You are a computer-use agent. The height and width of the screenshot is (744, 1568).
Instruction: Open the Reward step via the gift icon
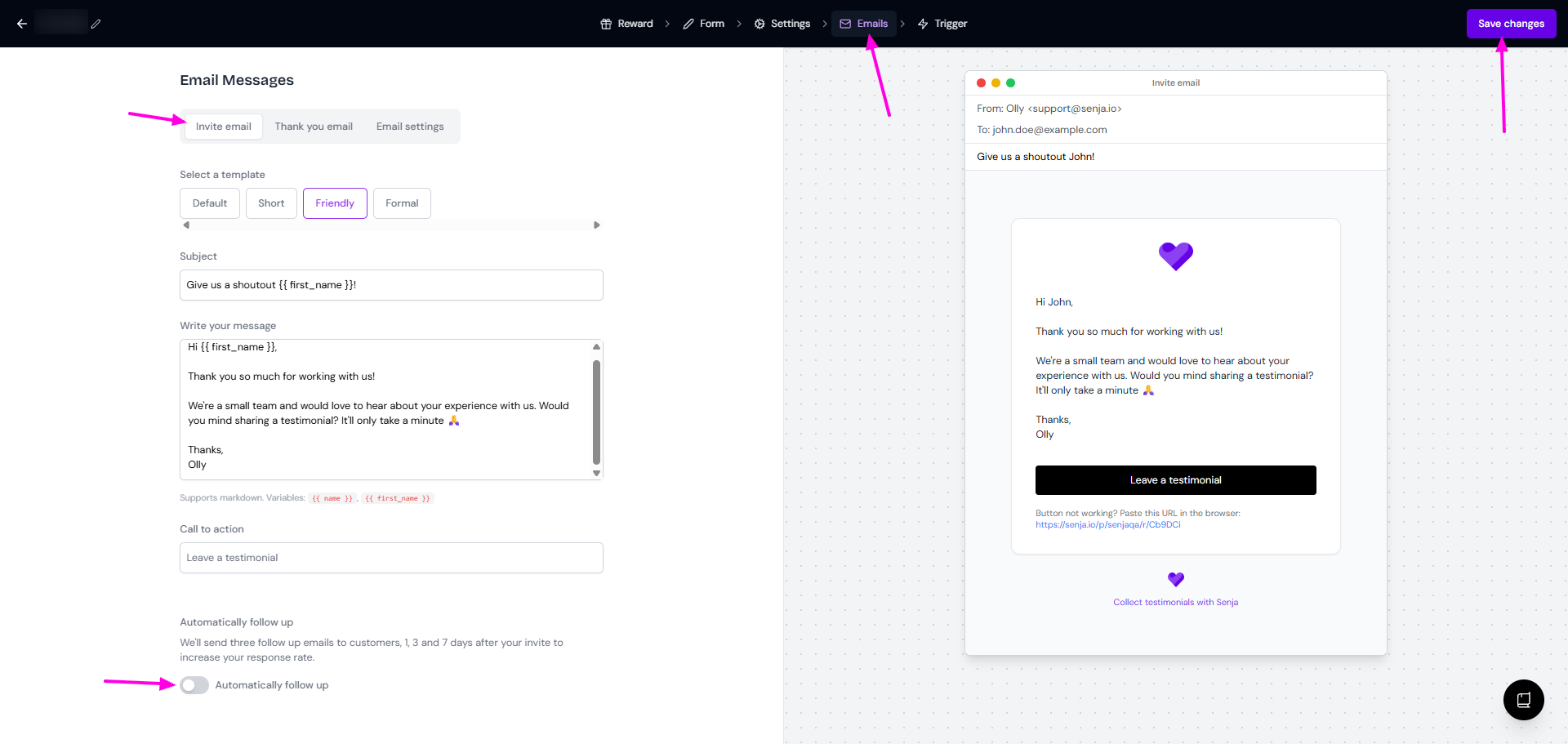click(x=605, y=23)
